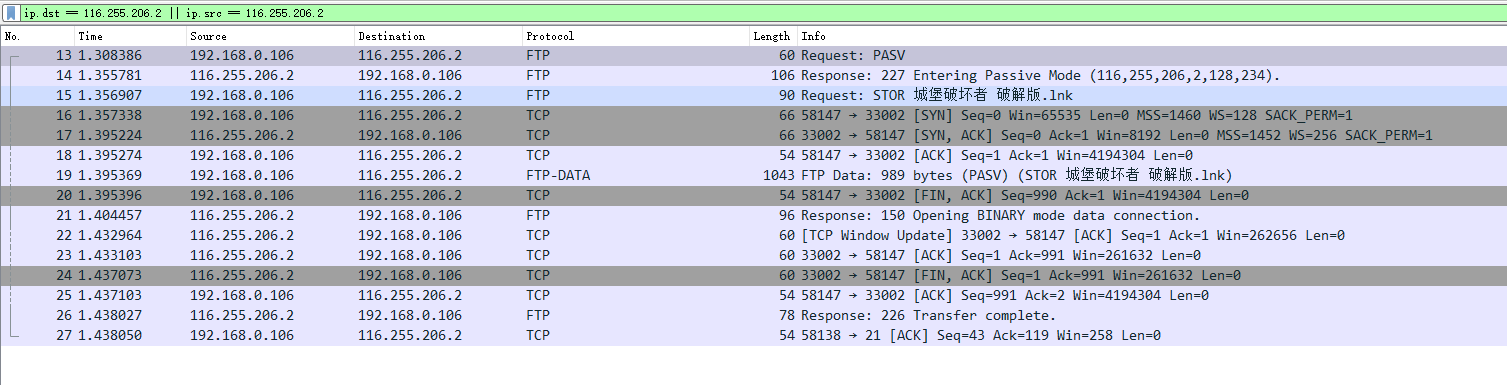Viewport: 1507px width, 385px height.
Task: Select packet 18 ACK Seq=1 row
Action: pos(754,155)
